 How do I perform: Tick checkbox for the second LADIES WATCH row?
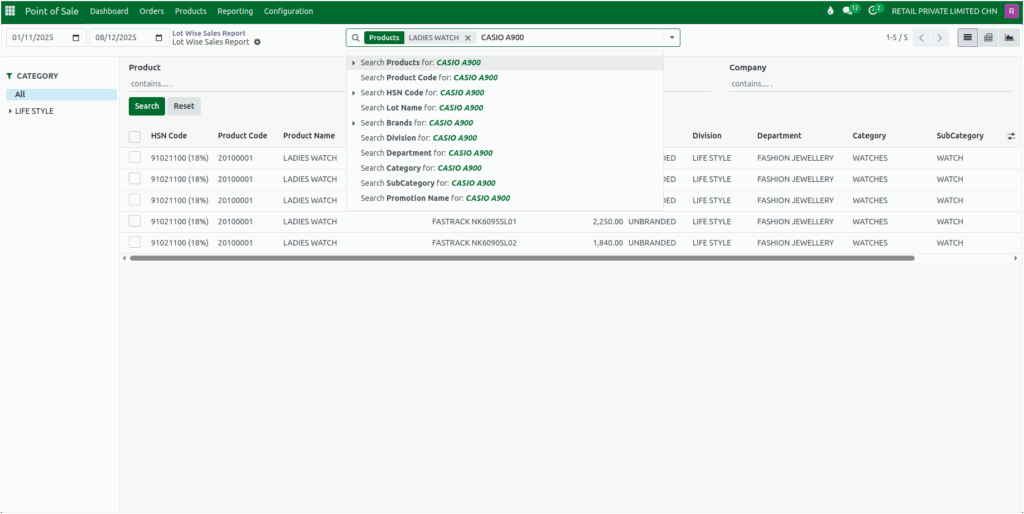[x=135, y=178]
